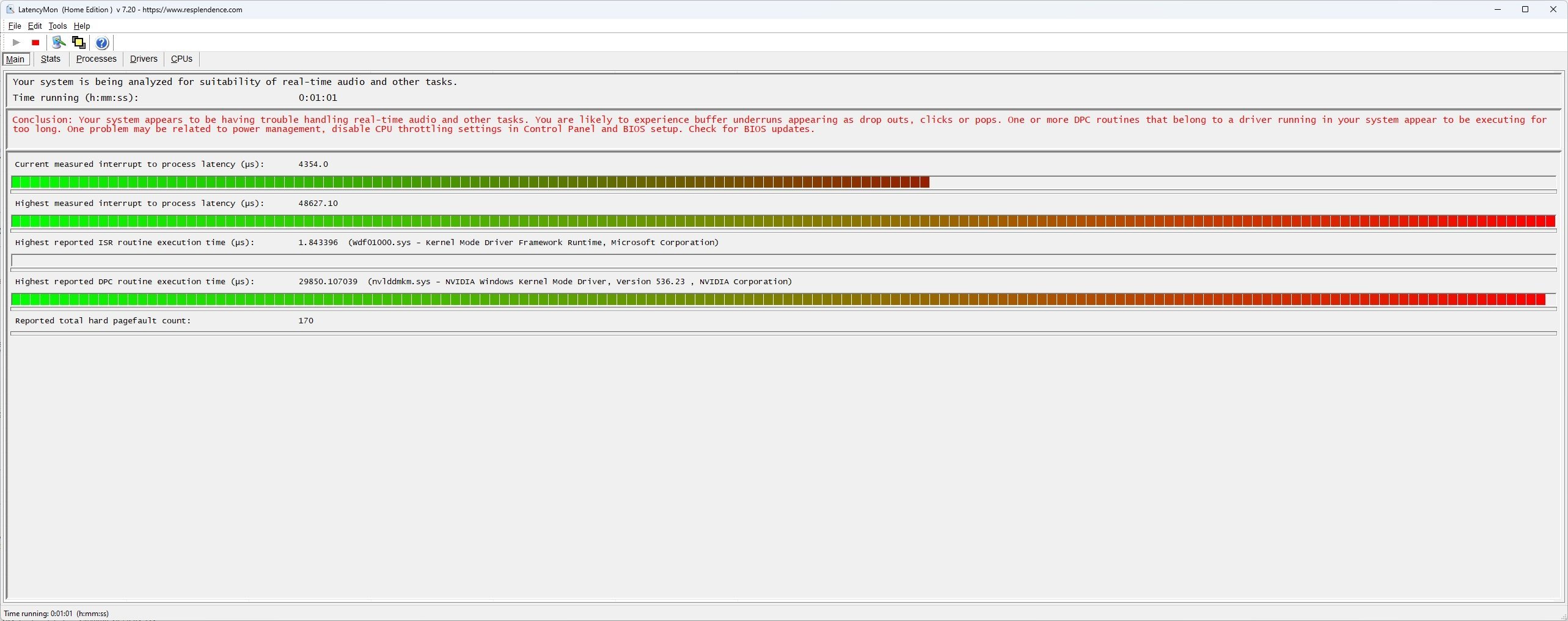1568x621 pixels.
Task: Click hard pagefault count value 170
Action: (306, 321)
